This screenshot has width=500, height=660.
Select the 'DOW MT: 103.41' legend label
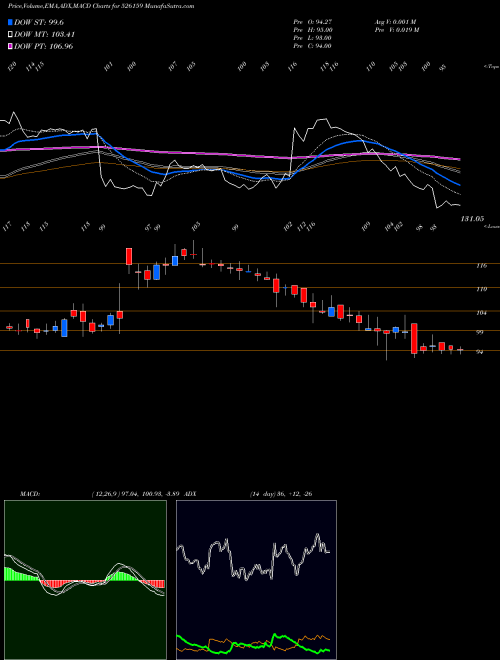[45, 34]
